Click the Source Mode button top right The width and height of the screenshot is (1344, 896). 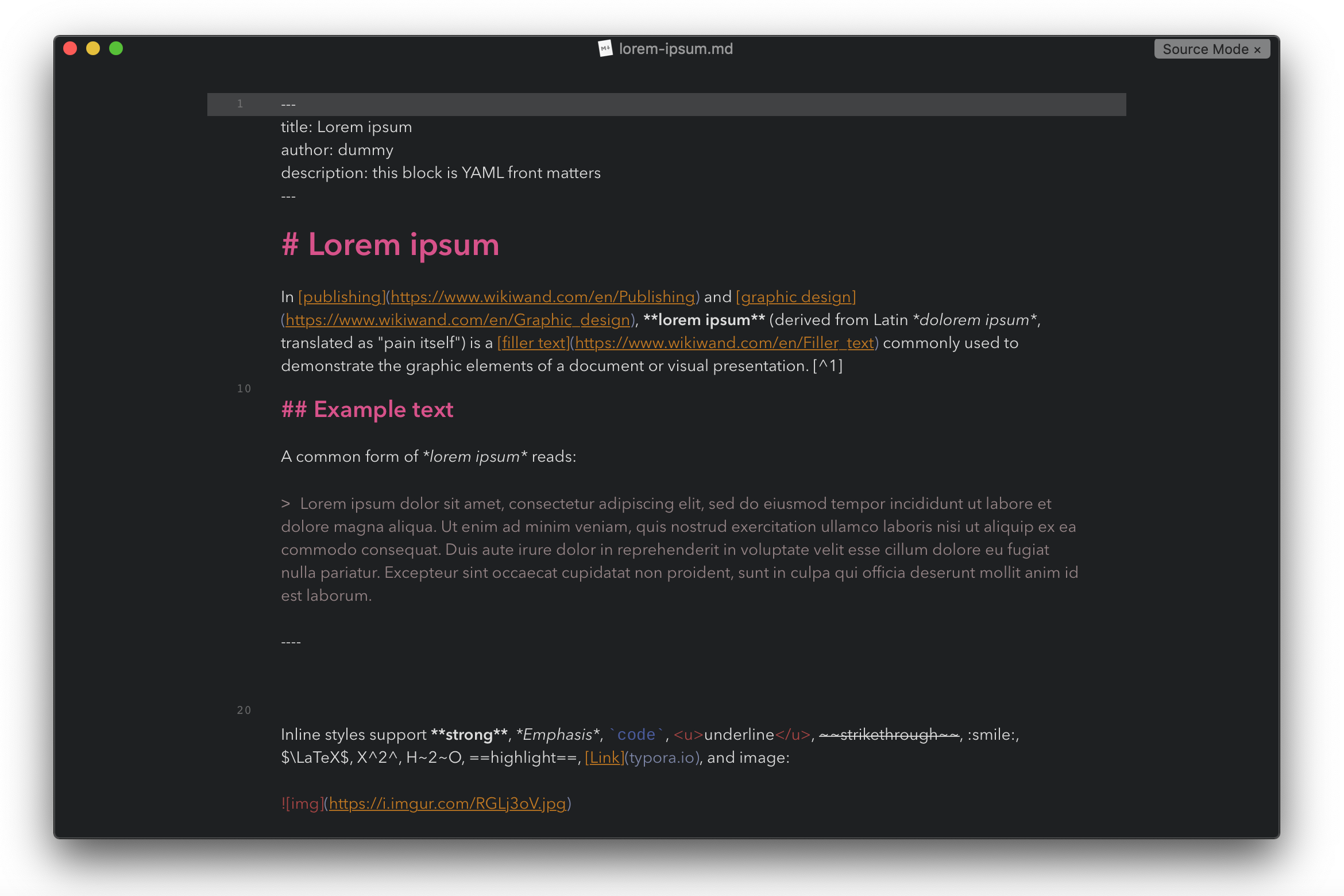coord(1208,48)
